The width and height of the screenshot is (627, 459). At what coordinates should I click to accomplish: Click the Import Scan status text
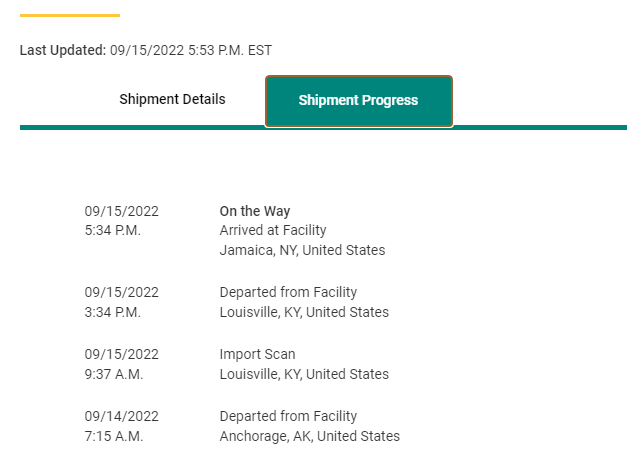pos(257,354)
